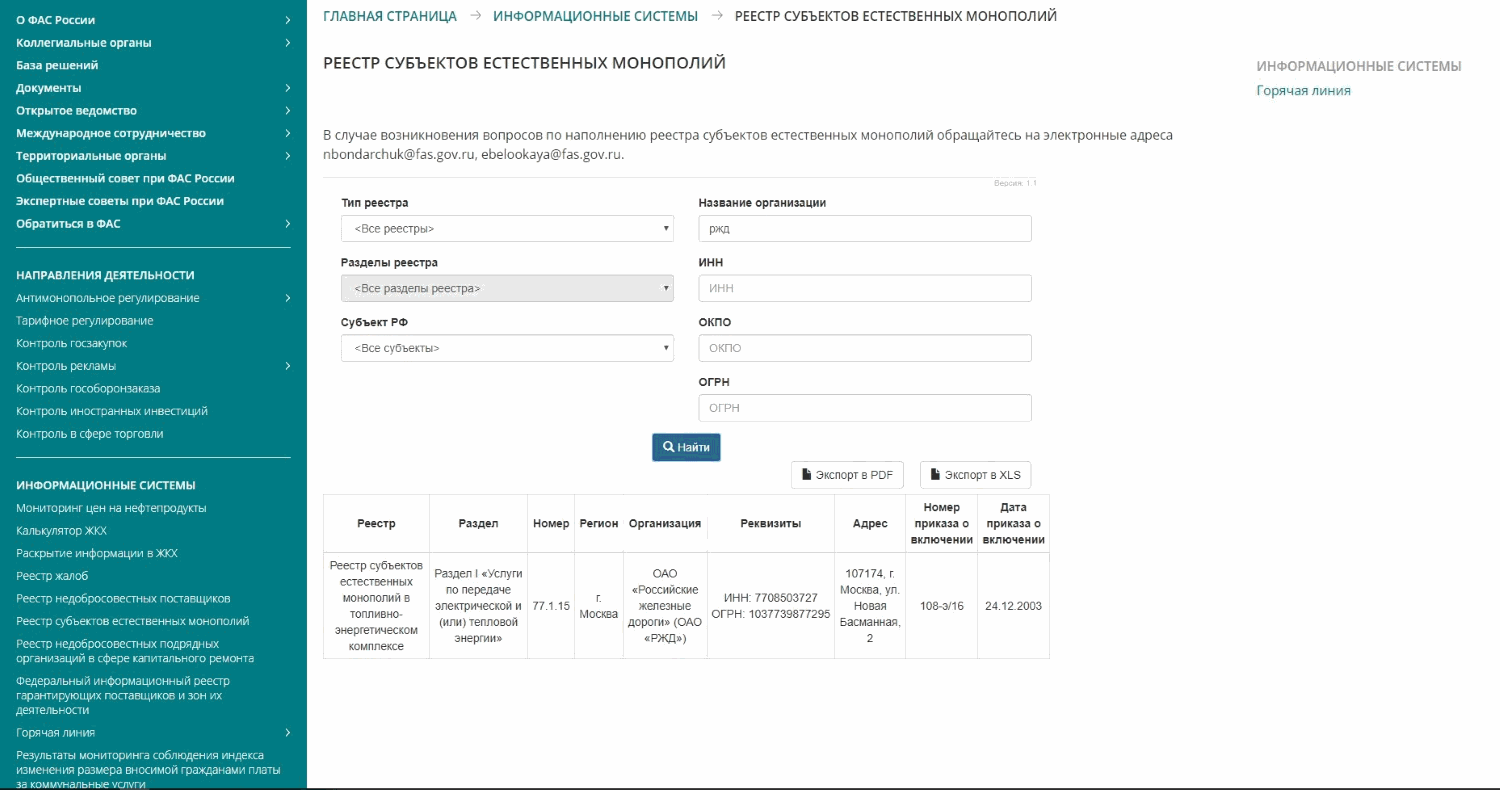
Task: Expand the О ФАС России submenu chevron
Action: (x=287, y=20)
